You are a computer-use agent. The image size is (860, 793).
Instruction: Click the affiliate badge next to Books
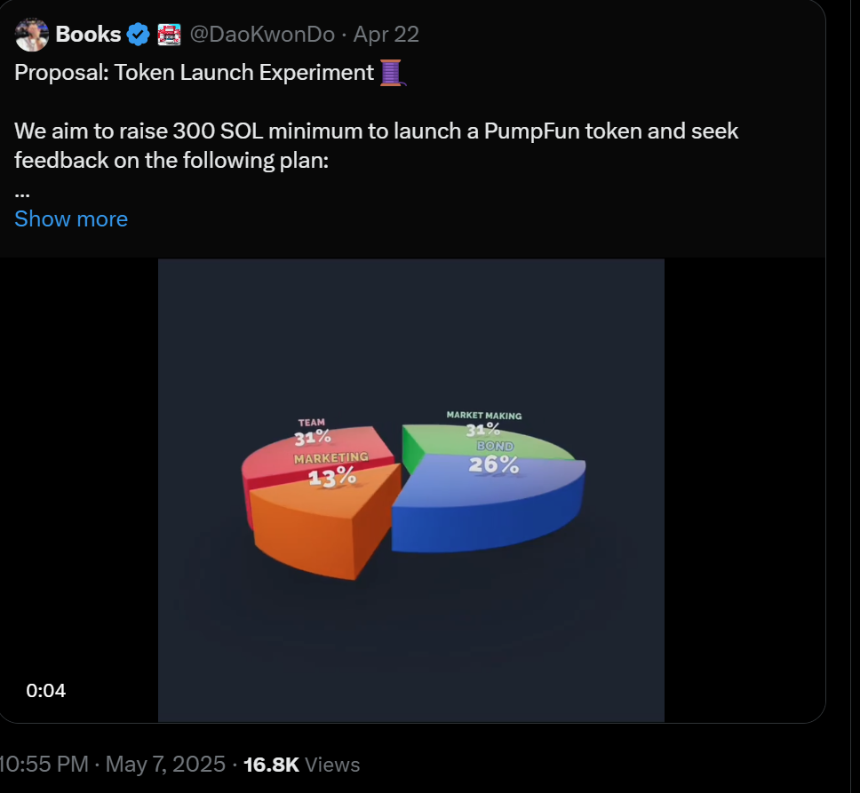169,35
